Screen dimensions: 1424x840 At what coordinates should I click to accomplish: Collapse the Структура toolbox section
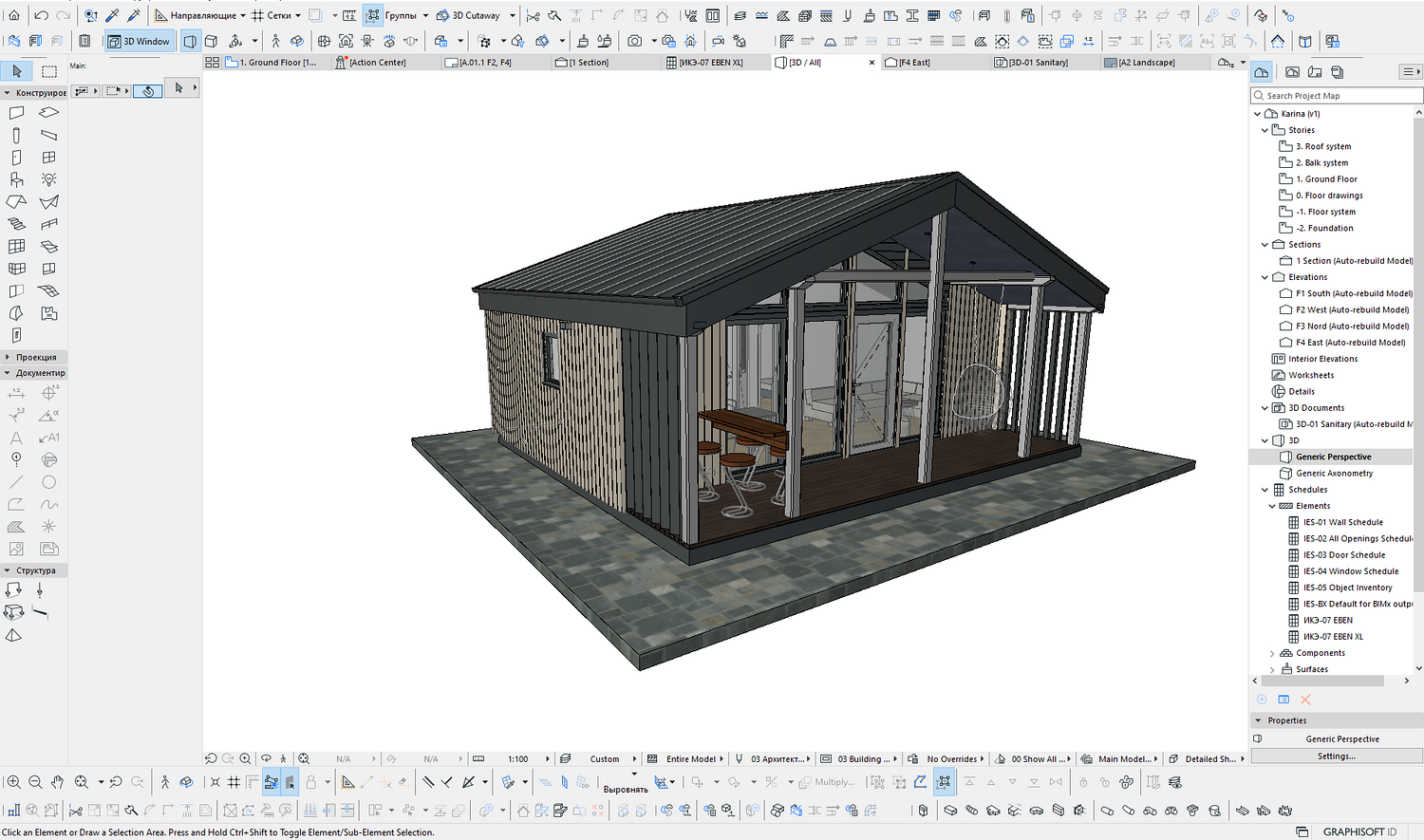8,570
